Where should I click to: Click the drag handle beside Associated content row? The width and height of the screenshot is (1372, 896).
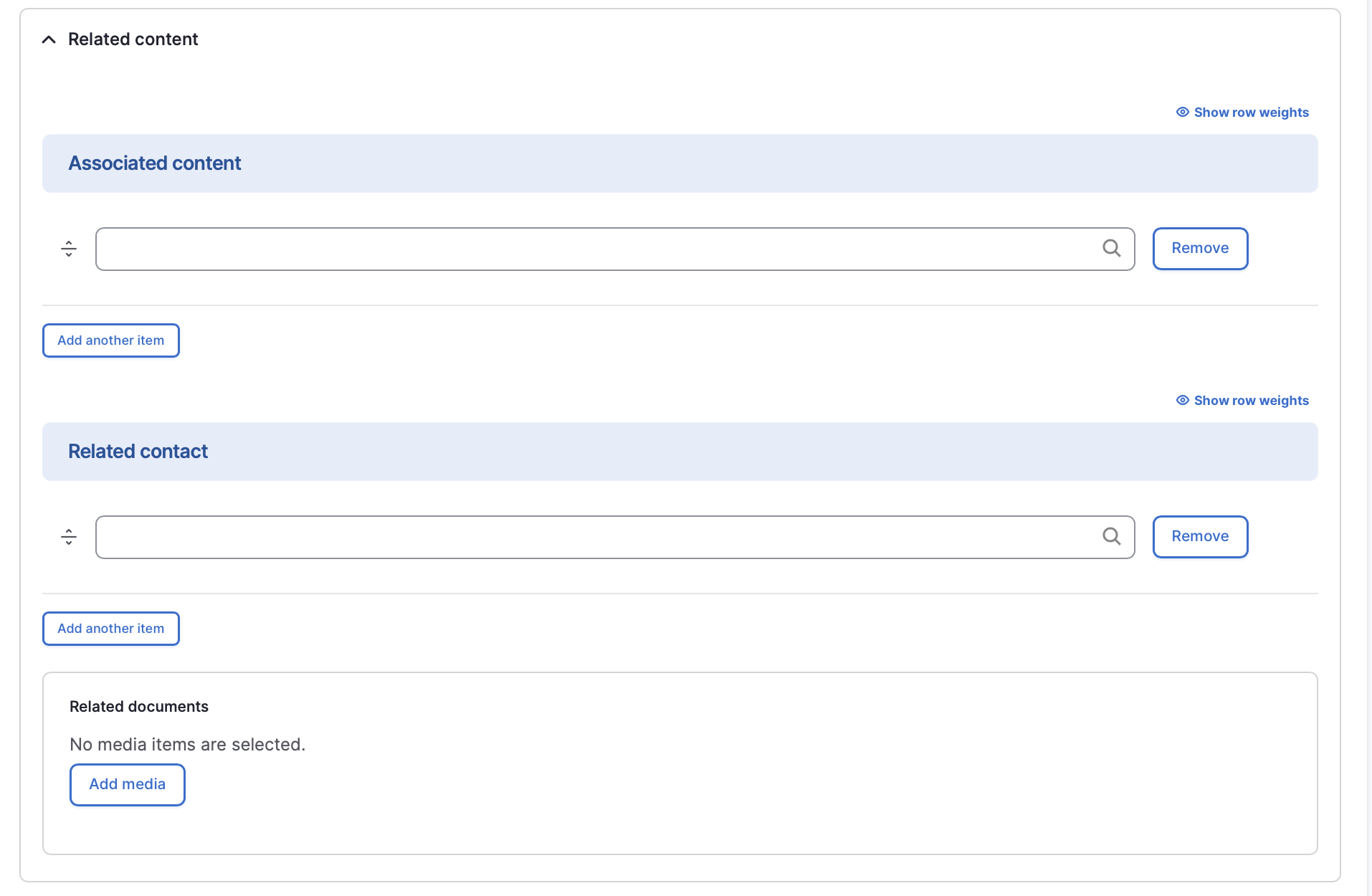[69, 249]
